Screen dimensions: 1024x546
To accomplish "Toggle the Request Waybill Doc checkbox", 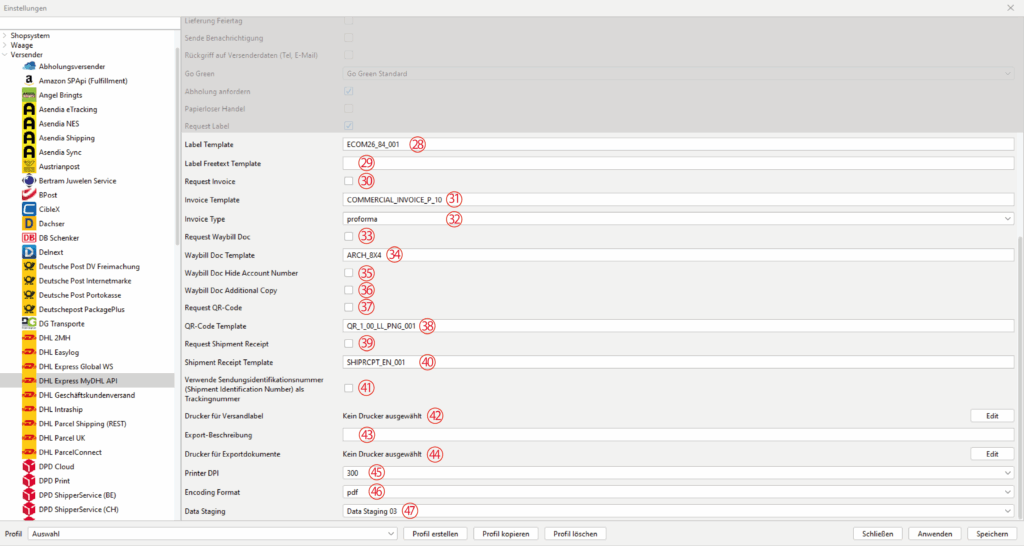I will (x=349, y=237).
